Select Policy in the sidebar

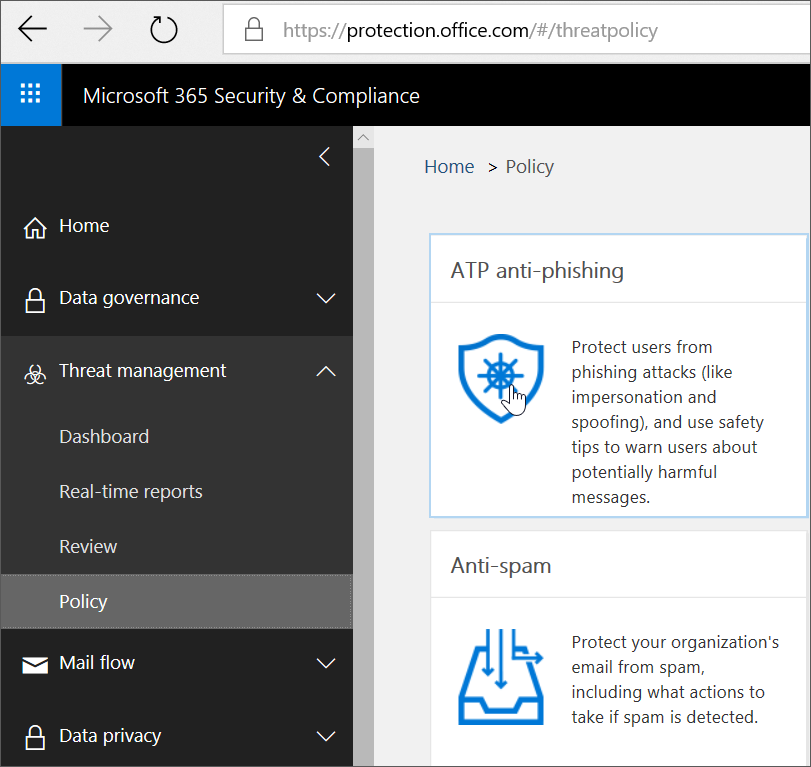pos(176,601)
